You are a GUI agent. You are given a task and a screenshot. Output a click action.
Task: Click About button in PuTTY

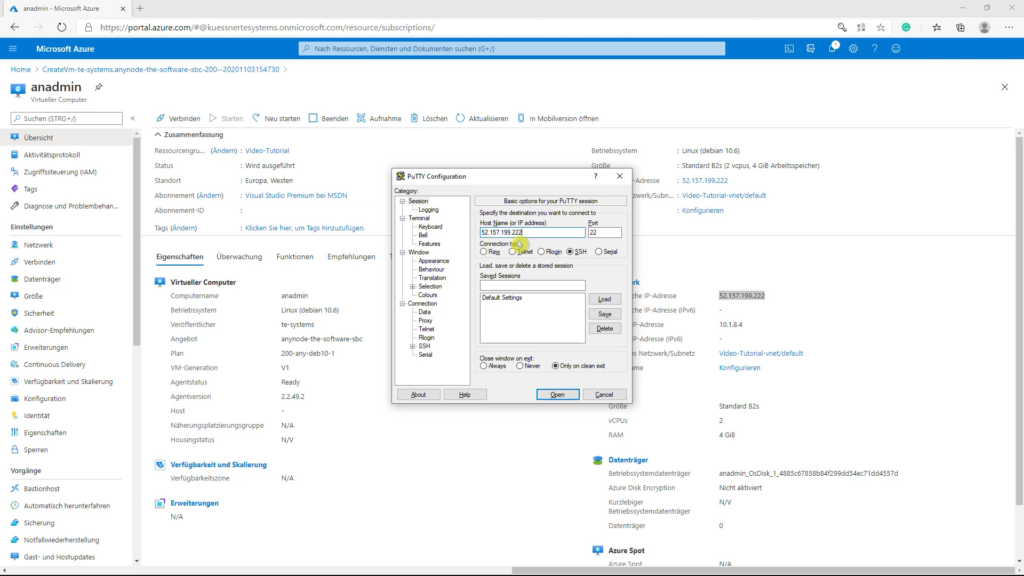(x=419, y=394)
